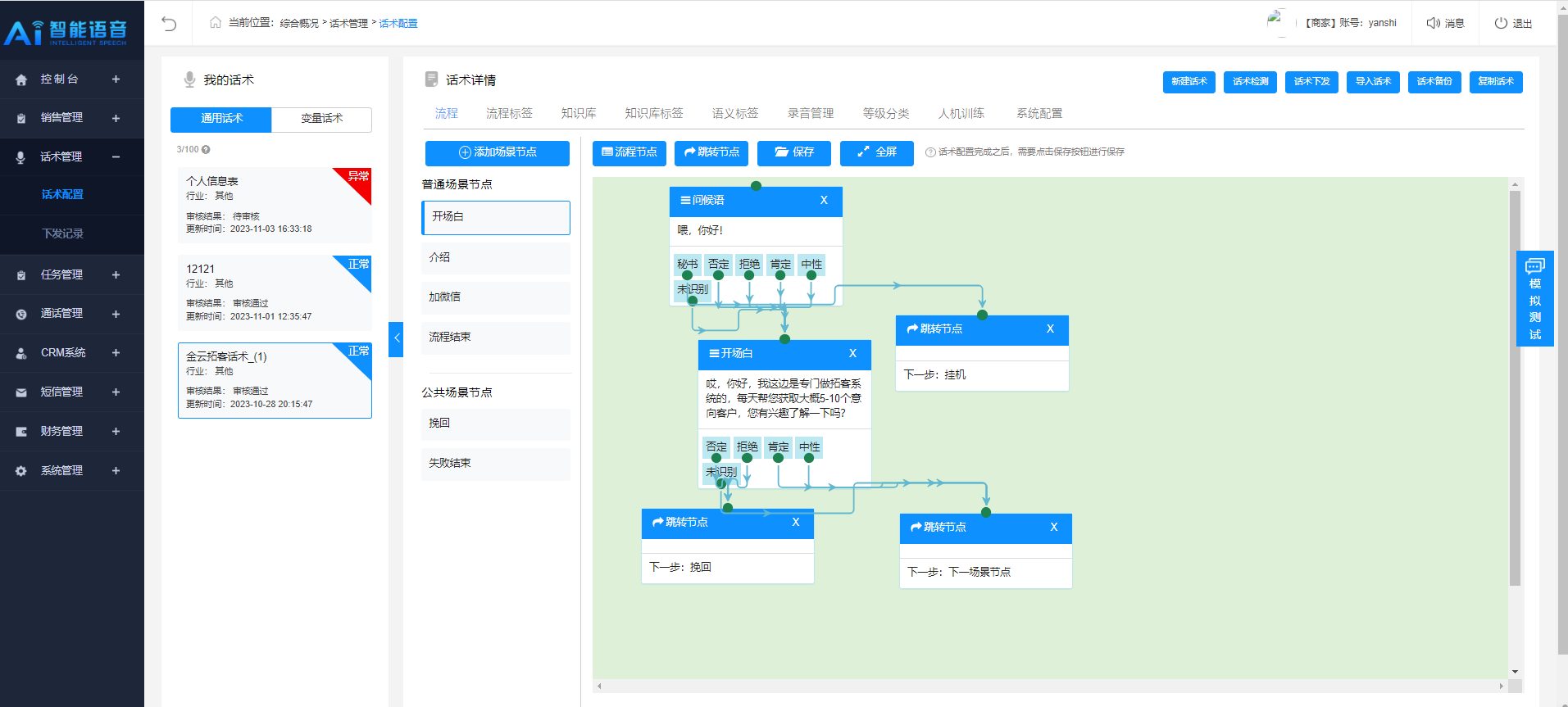Open the 等级分类 tab
The image size is (1568, 707).
point(886,113)
